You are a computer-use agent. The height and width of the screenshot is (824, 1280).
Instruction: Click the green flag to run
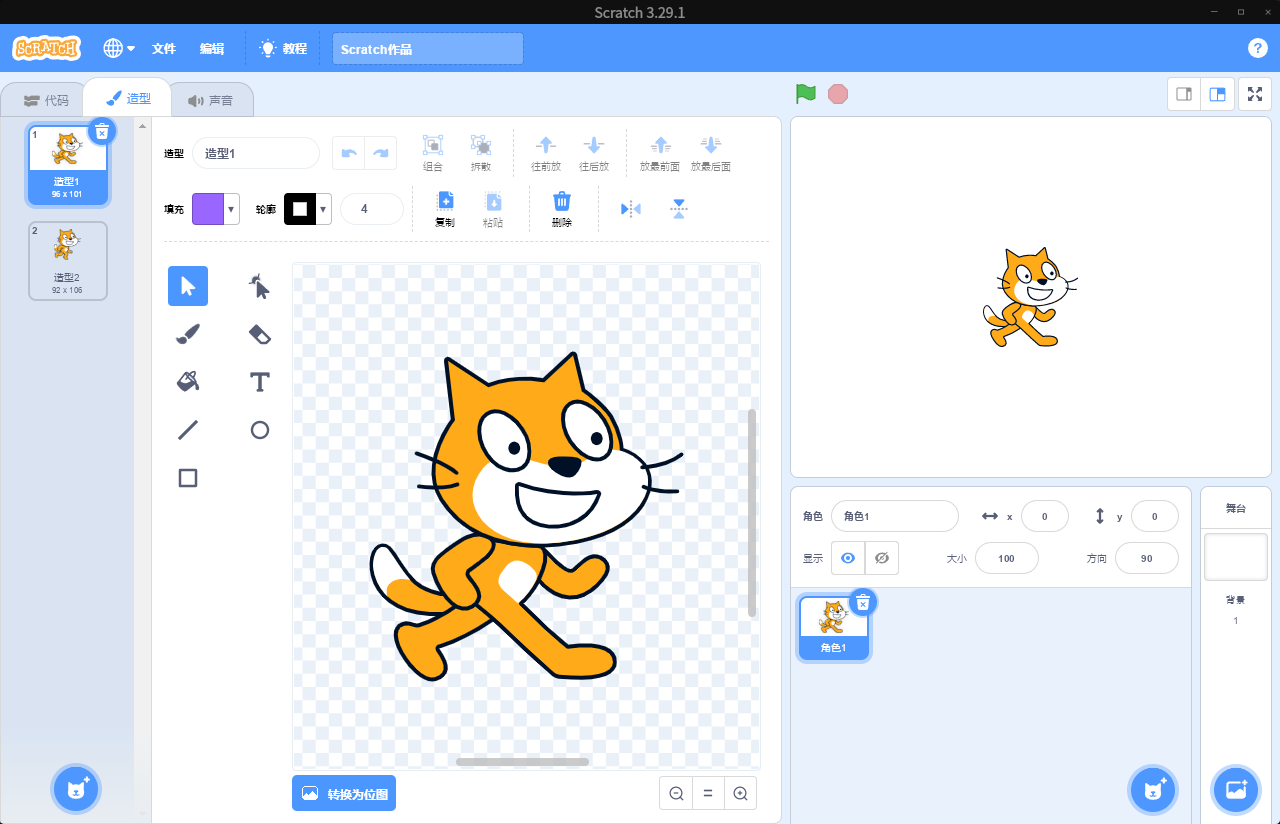(806, 94)
